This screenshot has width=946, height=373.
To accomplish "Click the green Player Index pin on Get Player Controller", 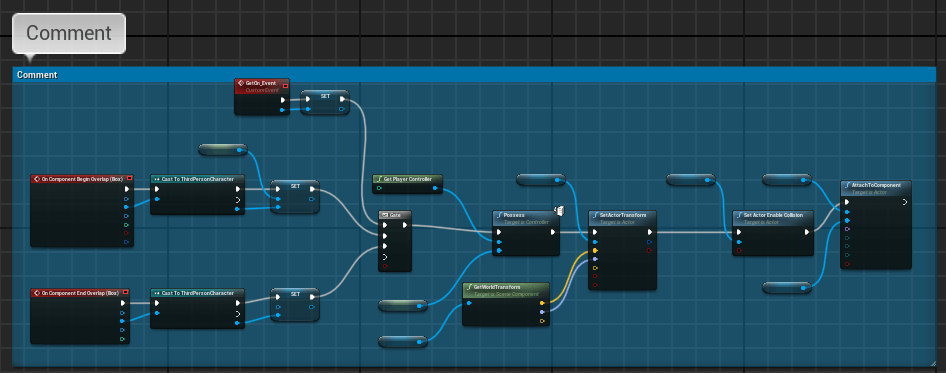I will click(378, 188).
